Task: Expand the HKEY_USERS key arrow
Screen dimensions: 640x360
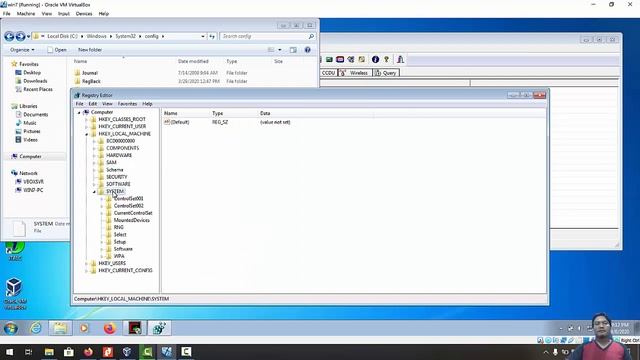Action: pyautogui.click(x=87, y=264)
